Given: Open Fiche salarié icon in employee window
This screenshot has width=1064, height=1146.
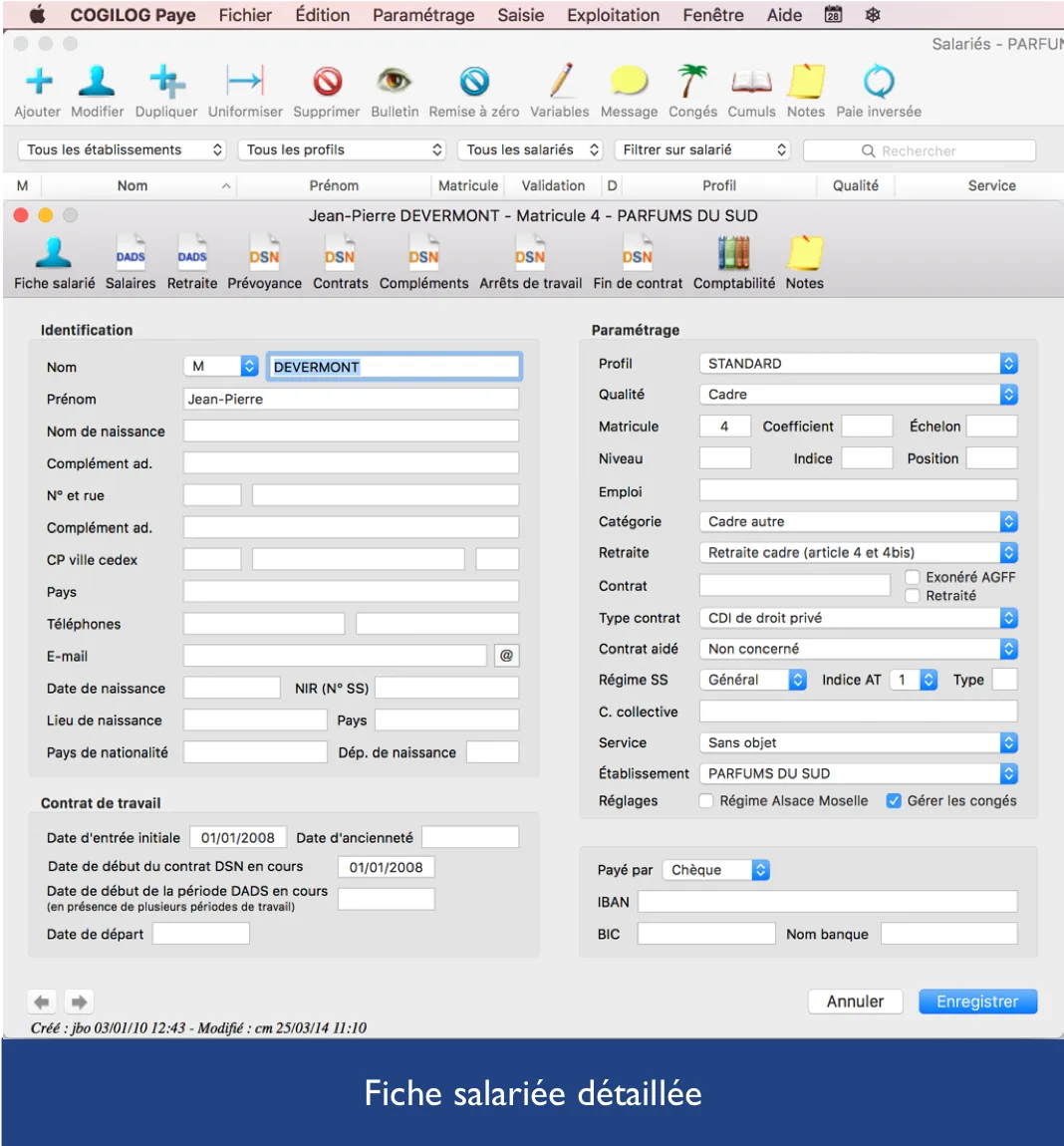Looking at the screenshot, I should tap(54, 253).
